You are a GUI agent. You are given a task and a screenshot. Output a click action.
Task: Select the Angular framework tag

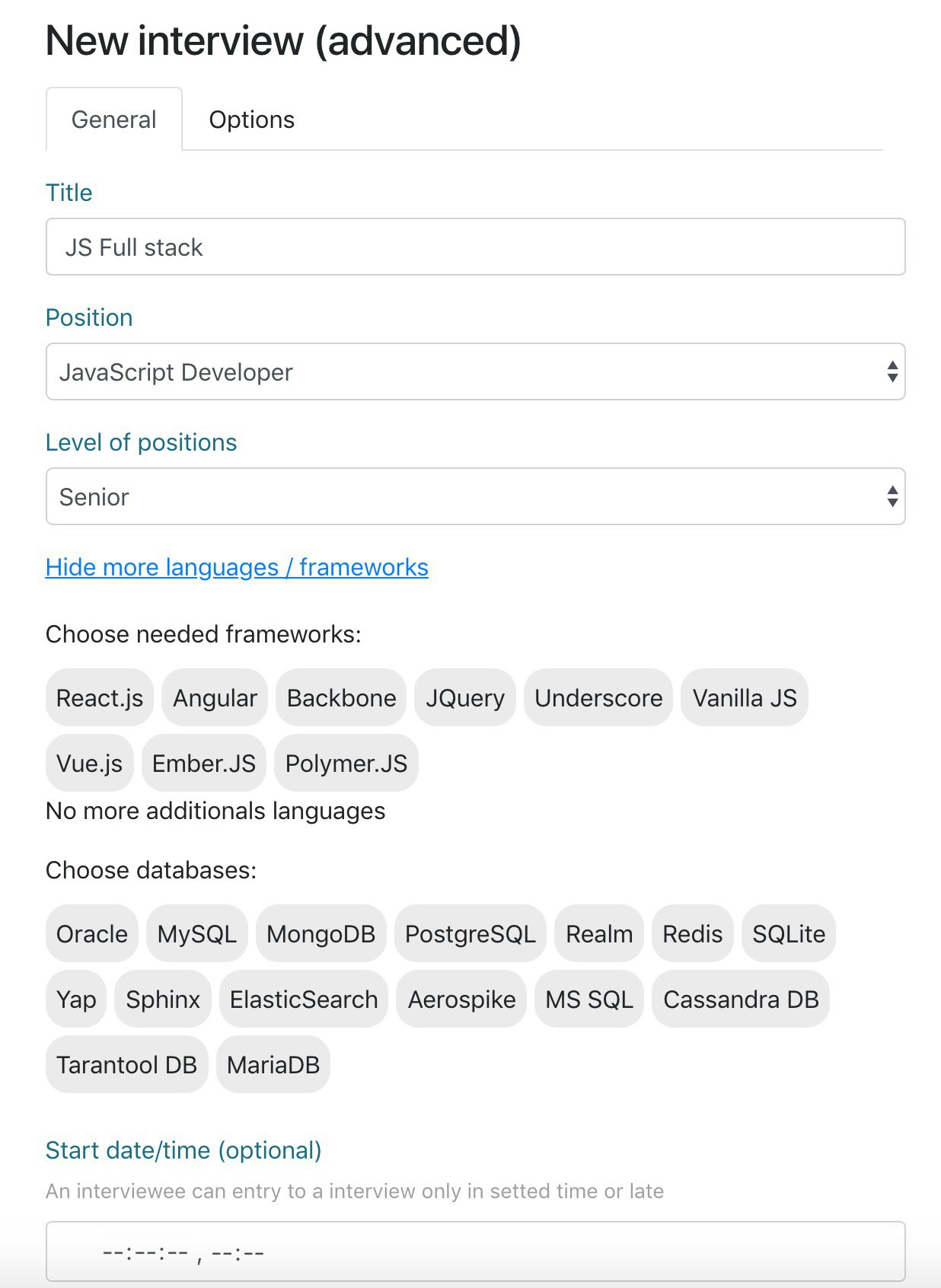215,697
